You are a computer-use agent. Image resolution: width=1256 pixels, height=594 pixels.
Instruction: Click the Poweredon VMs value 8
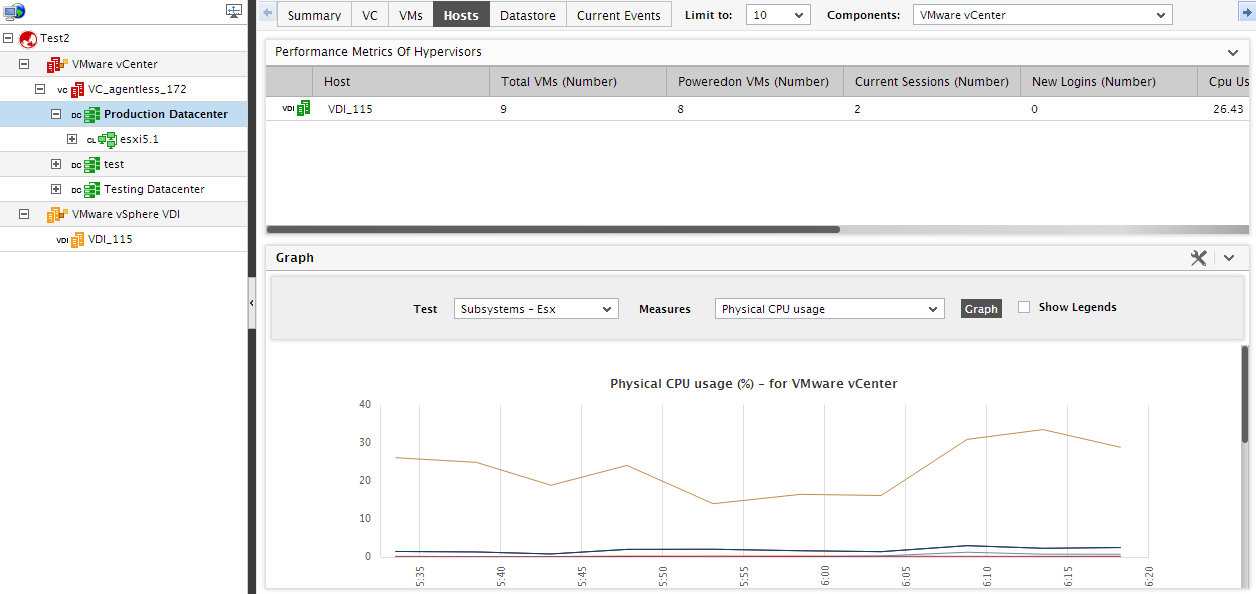pyautogui.click(x=681, y=109)
